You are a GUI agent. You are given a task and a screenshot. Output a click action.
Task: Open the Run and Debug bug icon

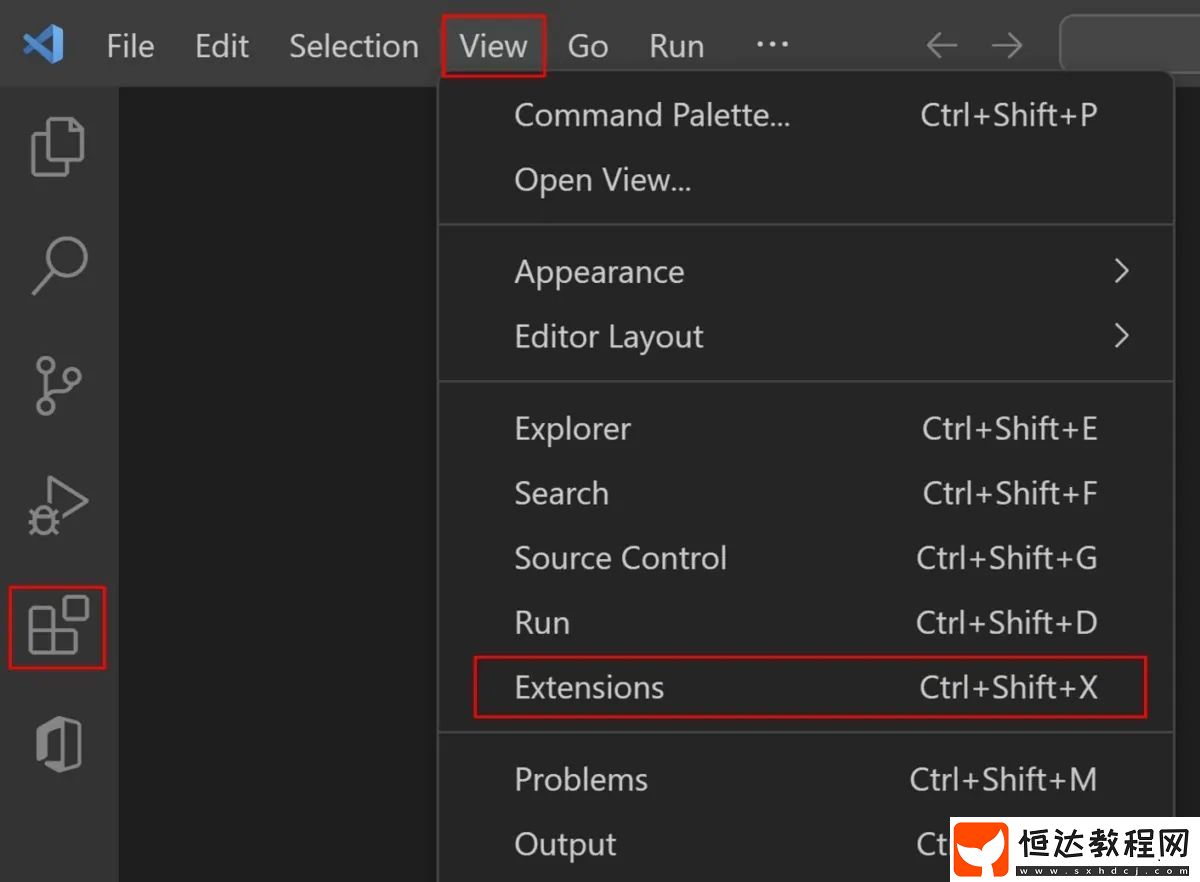point(58,505)
